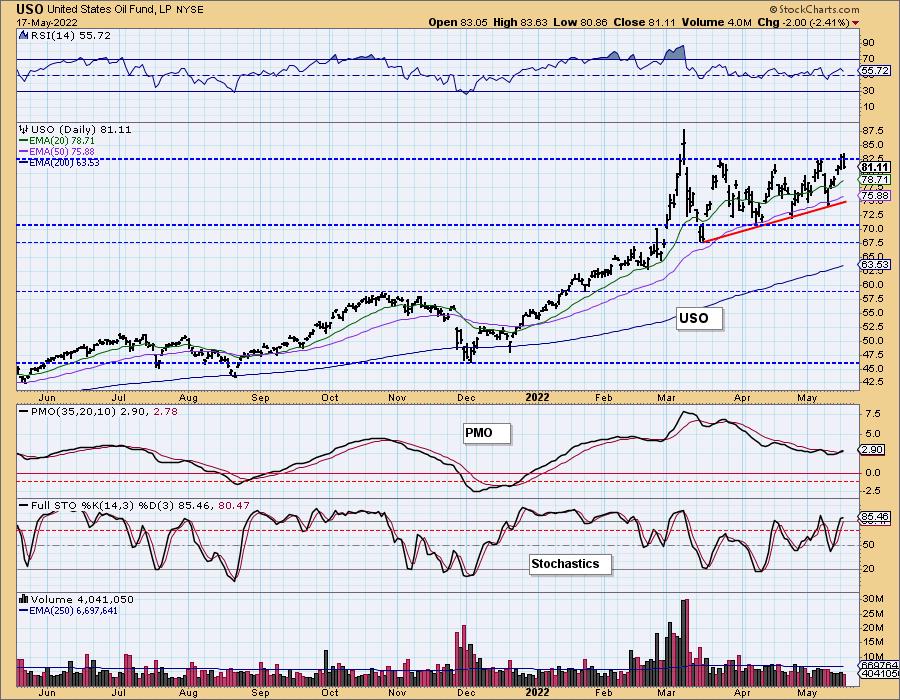Click the 85.46 stochastic tag on the right axis
The height and width of the screenshot is (700, 900).
click(x=876, y=517)
